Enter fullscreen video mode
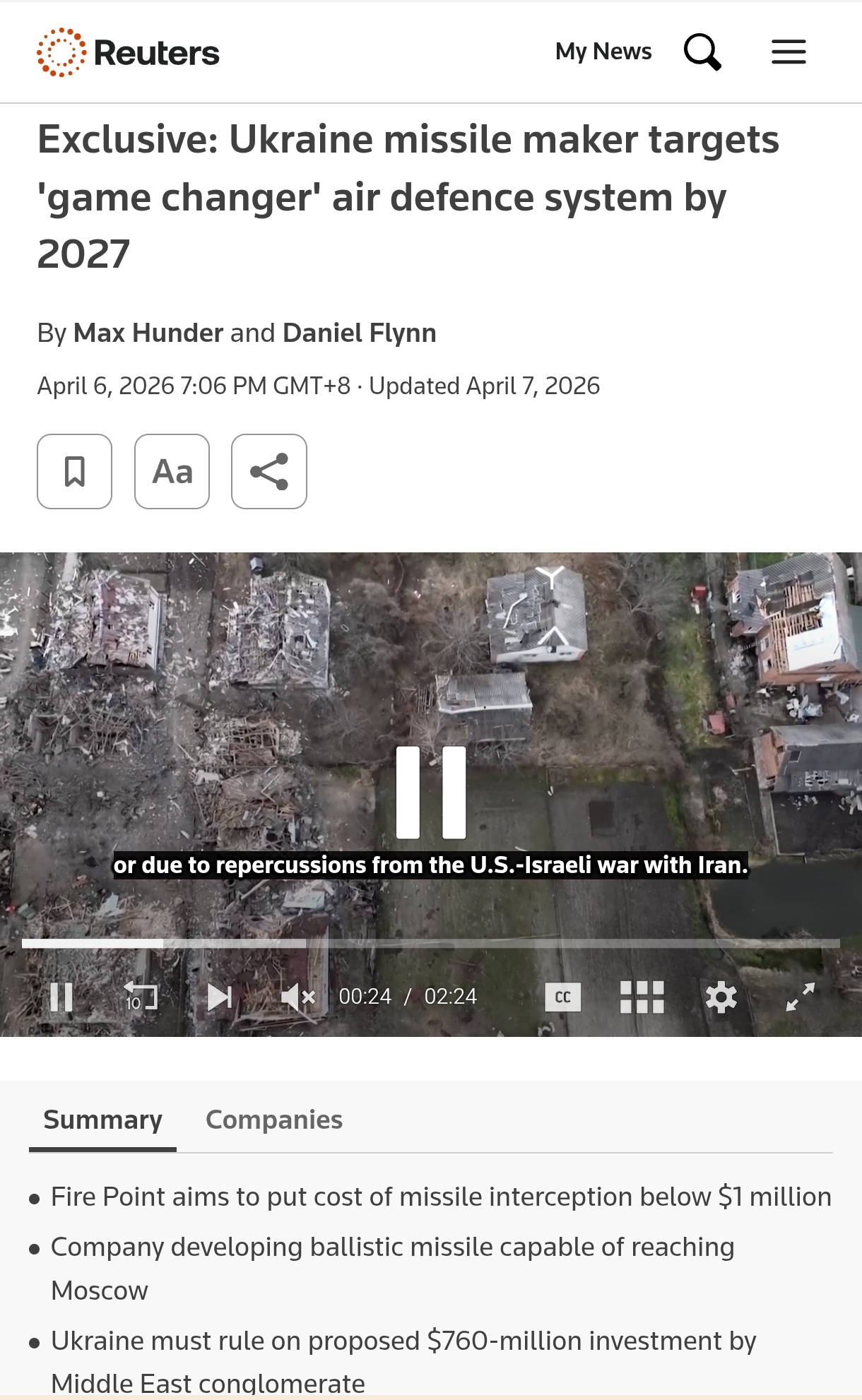The height and width of the screenshot is (1400, 862). [x=801, y=997]
